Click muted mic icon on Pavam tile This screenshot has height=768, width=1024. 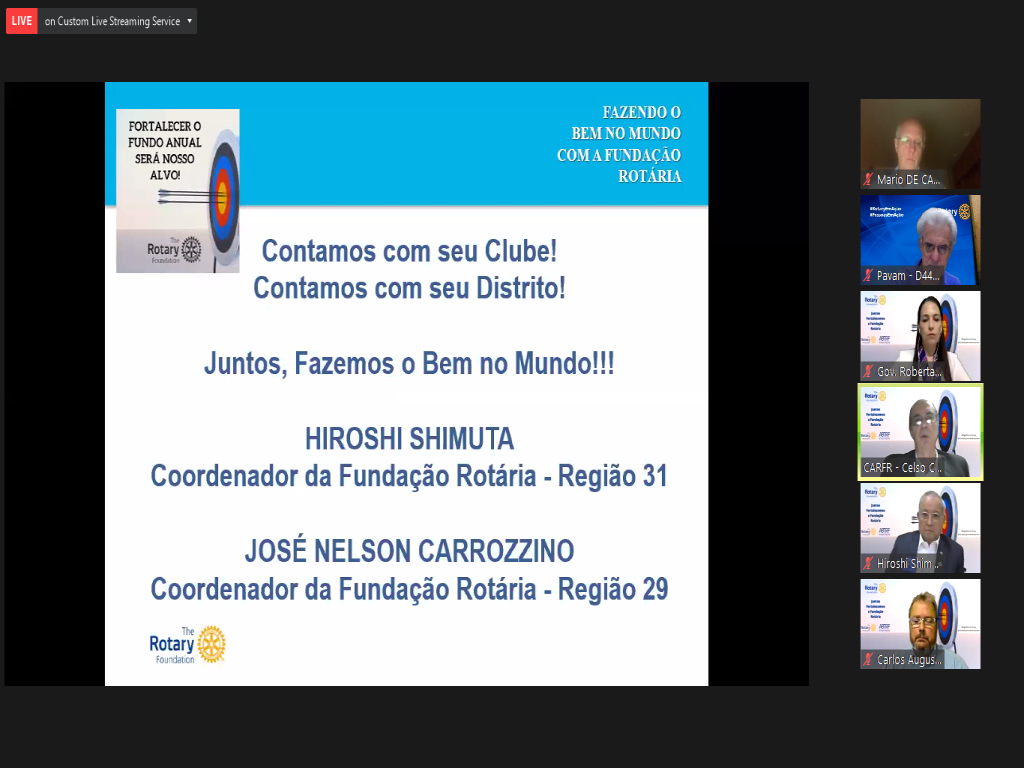point(868,276)
